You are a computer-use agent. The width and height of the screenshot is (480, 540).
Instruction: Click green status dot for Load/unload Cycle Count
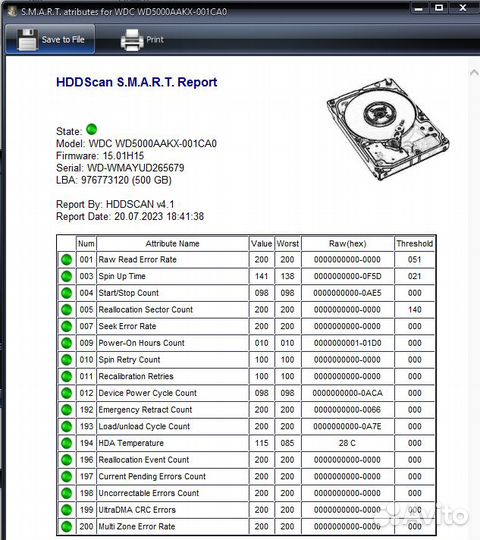[66, 426]
